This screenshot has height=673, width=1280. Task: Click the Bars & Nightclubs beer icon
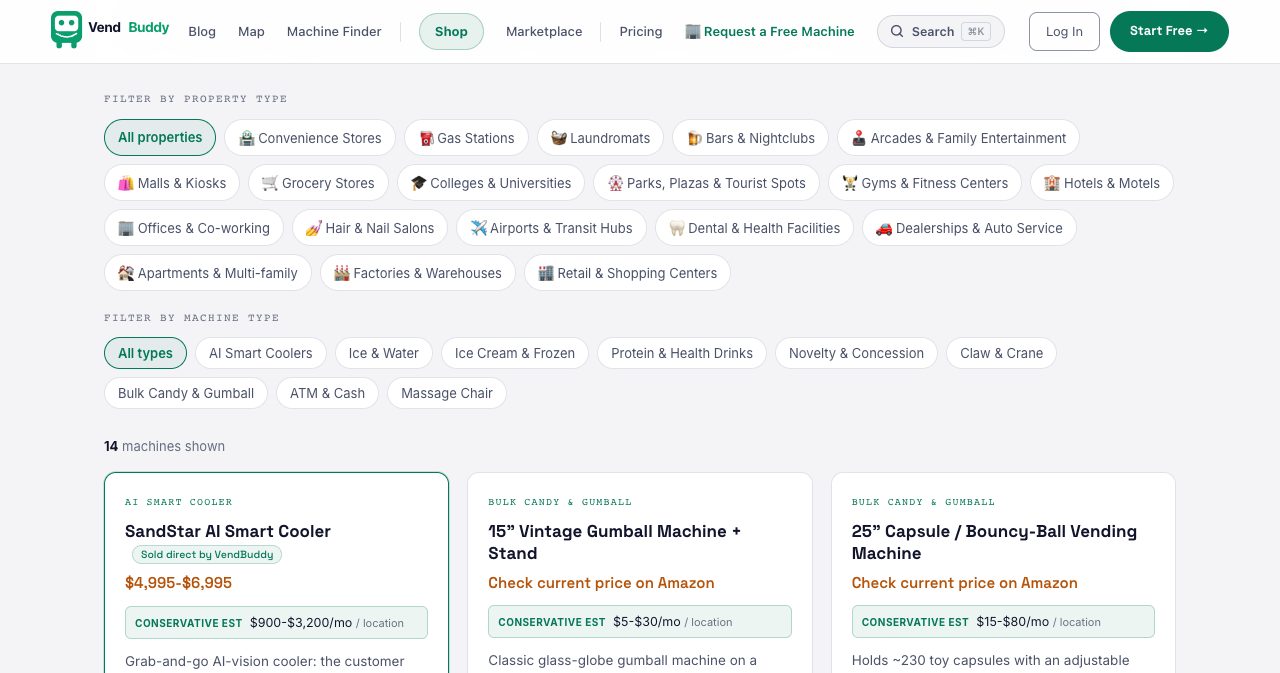pyautogui.click(x=694, y=138)
